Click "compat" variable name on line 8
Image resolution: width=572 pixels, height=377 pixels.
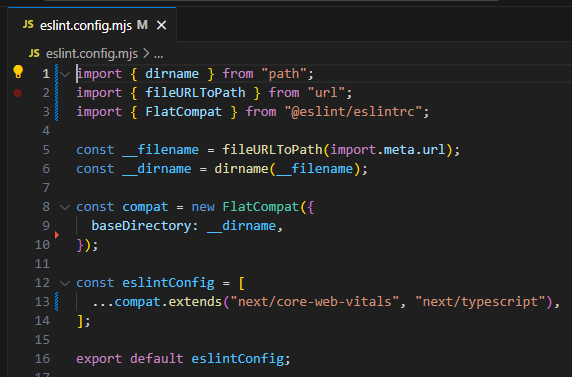[x=145, y=207]
